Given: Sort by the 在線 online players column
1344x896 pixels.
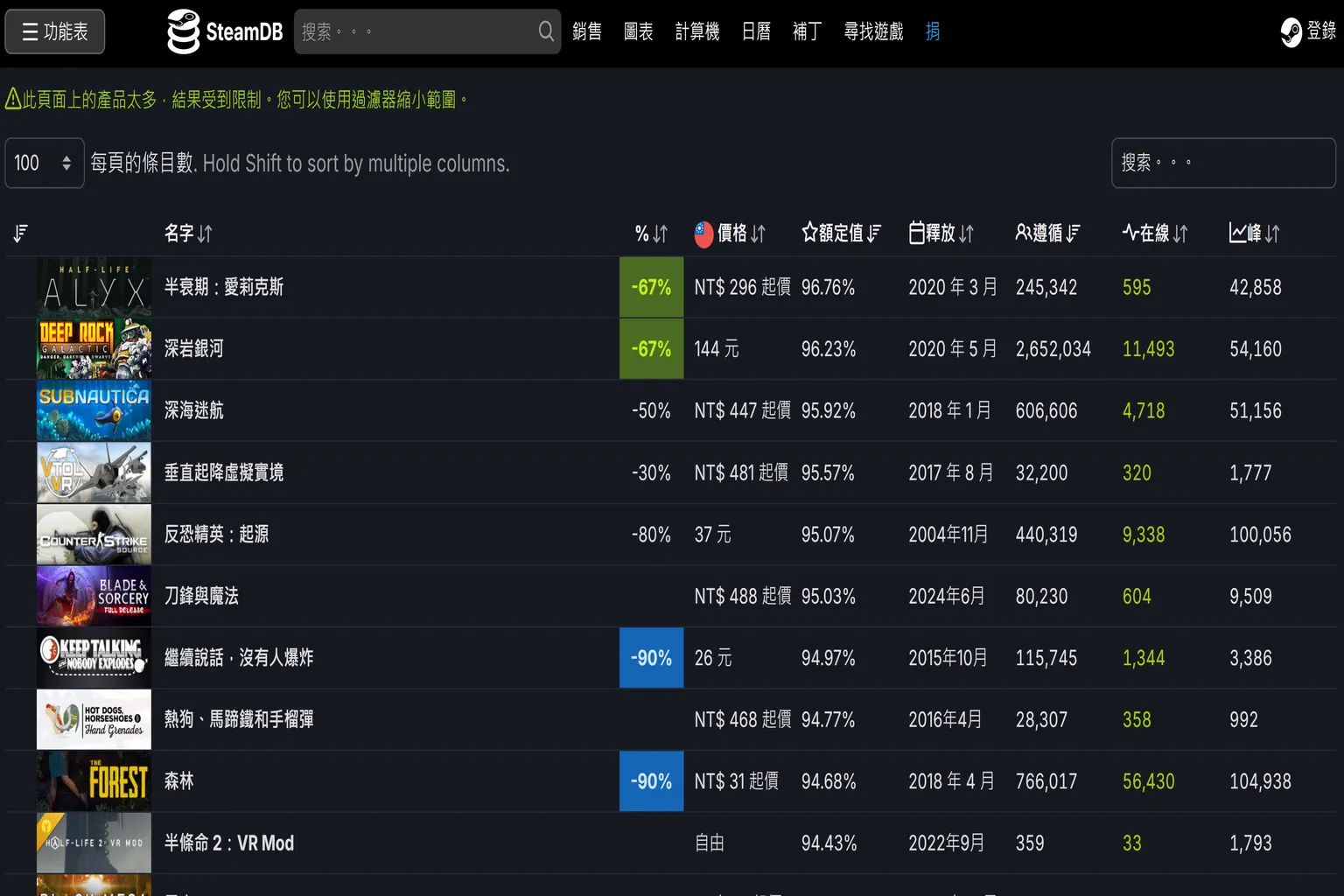Looking at the screenshot, I should (x=1155, y=234).
